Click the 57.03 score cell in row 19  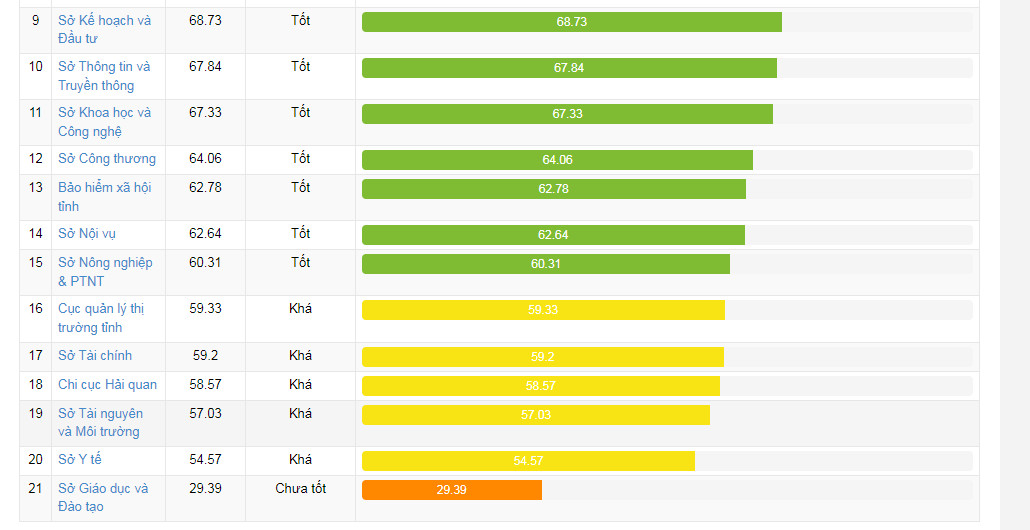coord(205,413)
